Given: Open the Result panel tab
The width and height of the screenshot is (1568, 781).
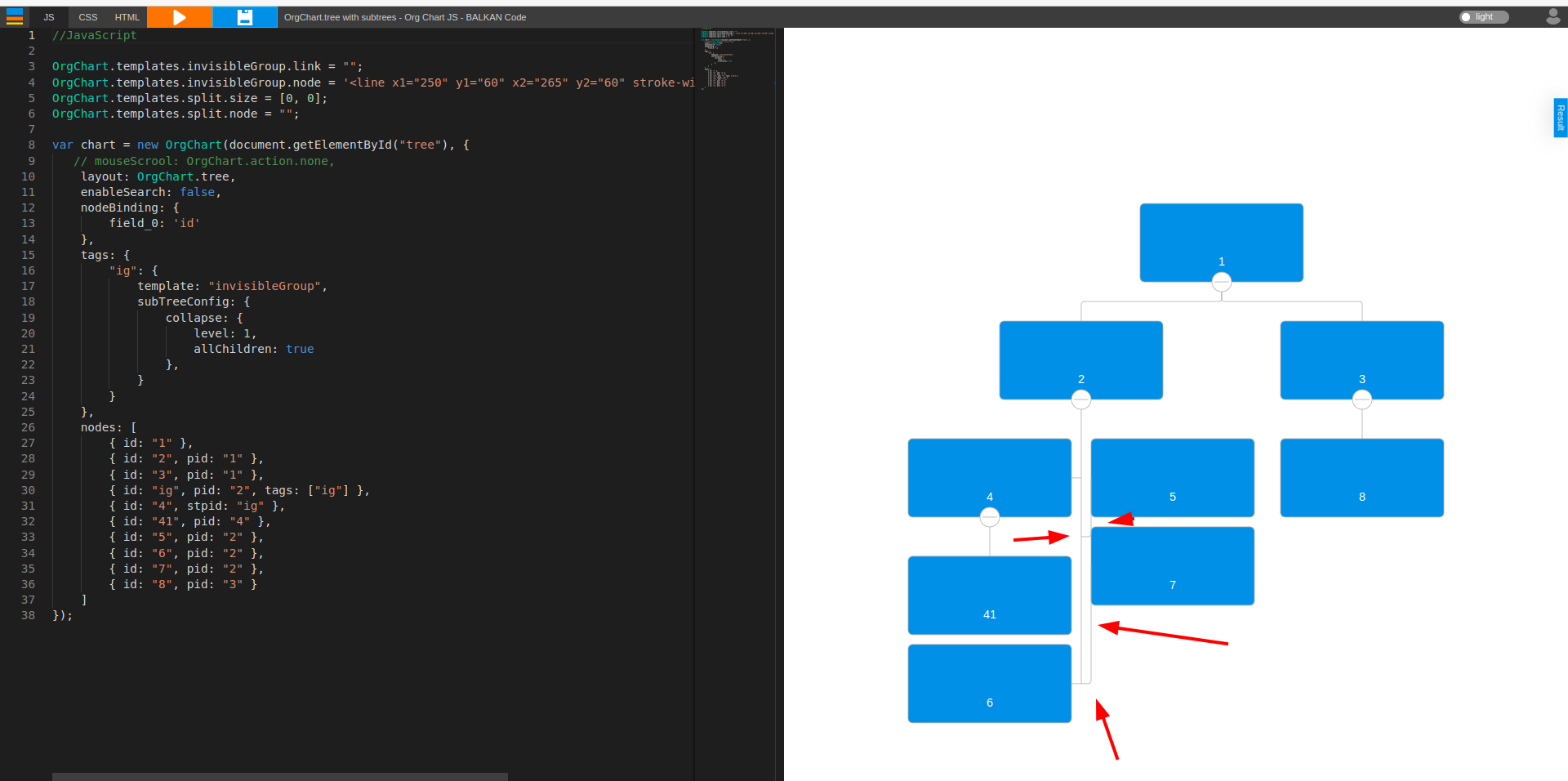Looking at the screenshot, I should tap(1561, 118).
